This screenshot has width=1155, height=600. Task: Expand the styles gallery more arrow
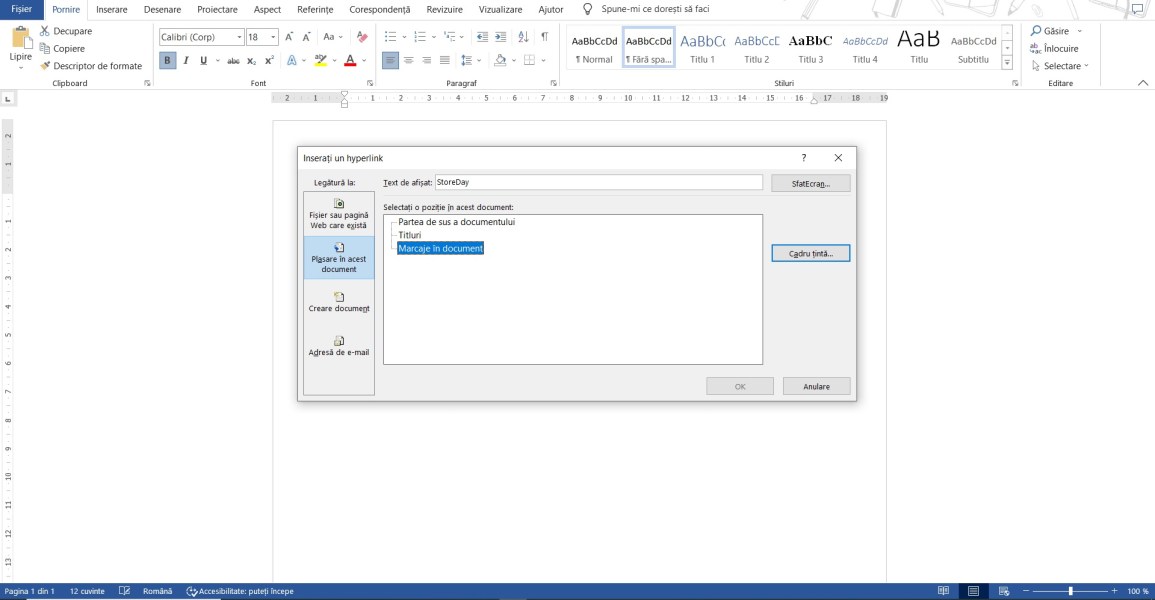1007,63
